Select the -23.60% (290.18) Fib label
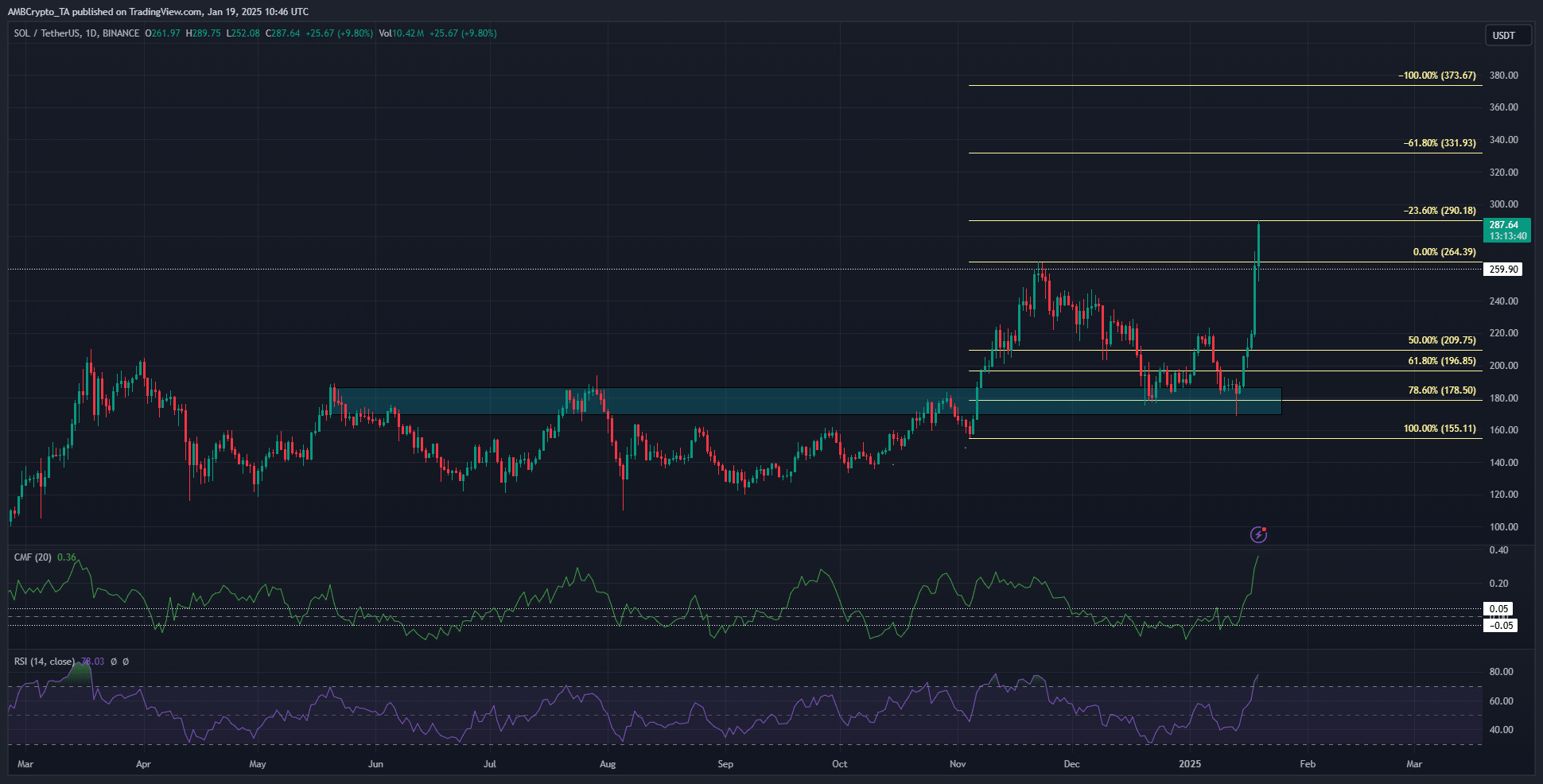Viewport: 1543px width, 784px height. pos(1440,211)
